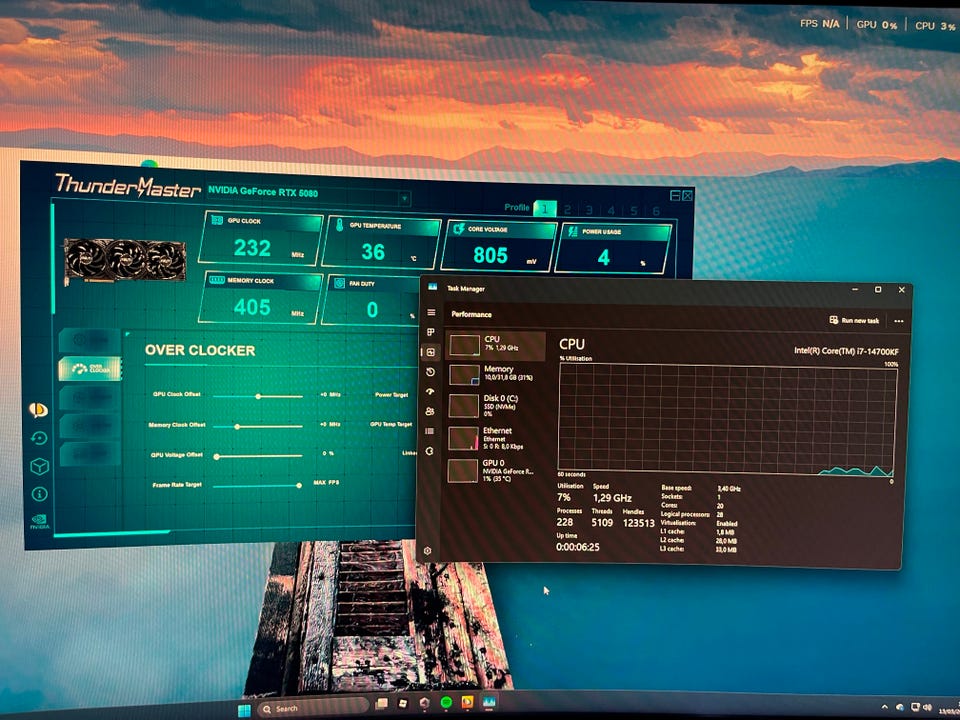The width and height of the screenshot is (960, 720).
Task: Minimize the ThunderMaster window
Action: pyautogui.click(x=675, y=195)
